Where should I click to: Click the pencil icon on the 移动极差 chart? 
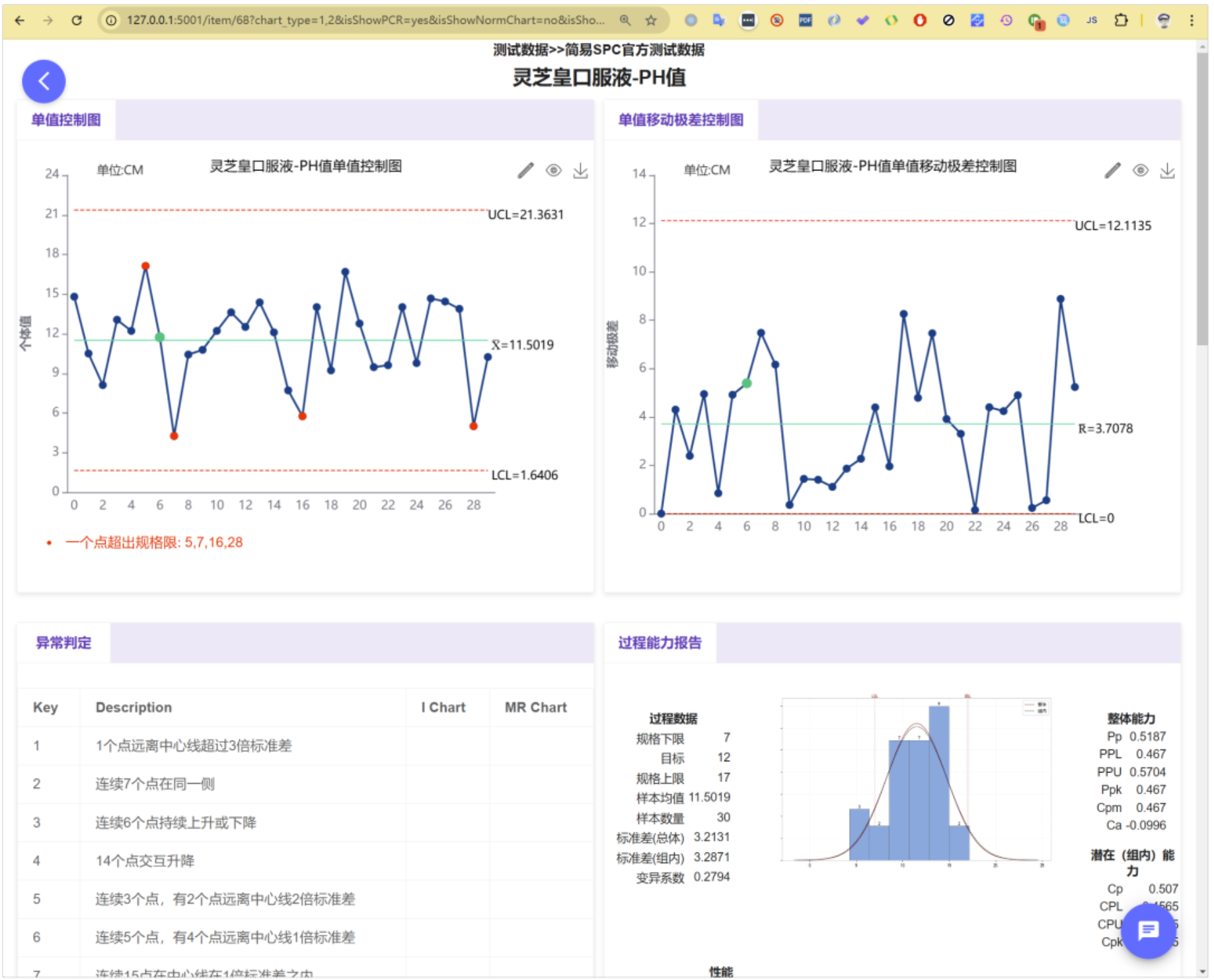click(x=1112, y=171)
